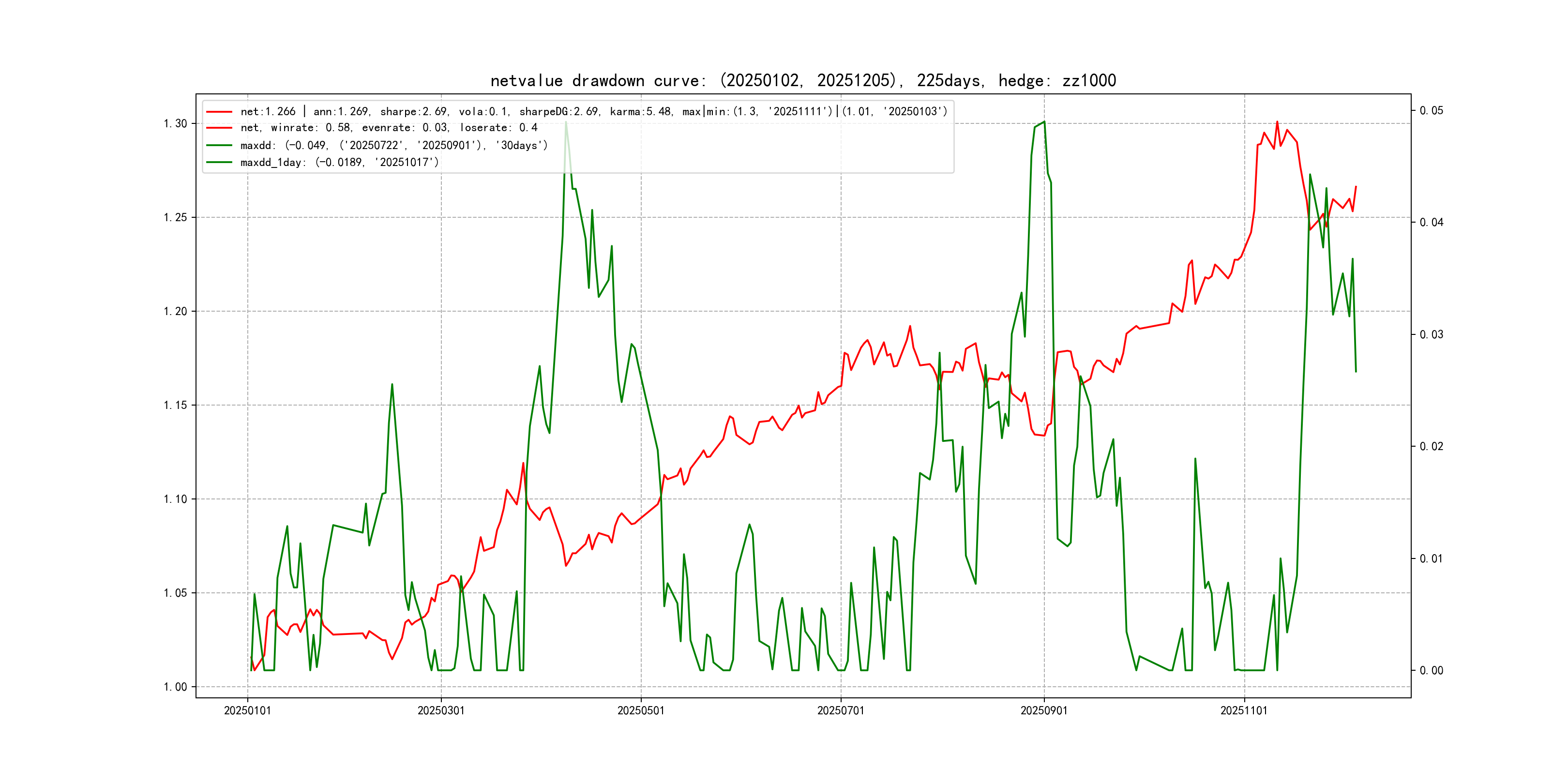Click the 1.30 left axis tick label
The height and width of the screenshot is (784, 1568).
click(x=175, y=123)
